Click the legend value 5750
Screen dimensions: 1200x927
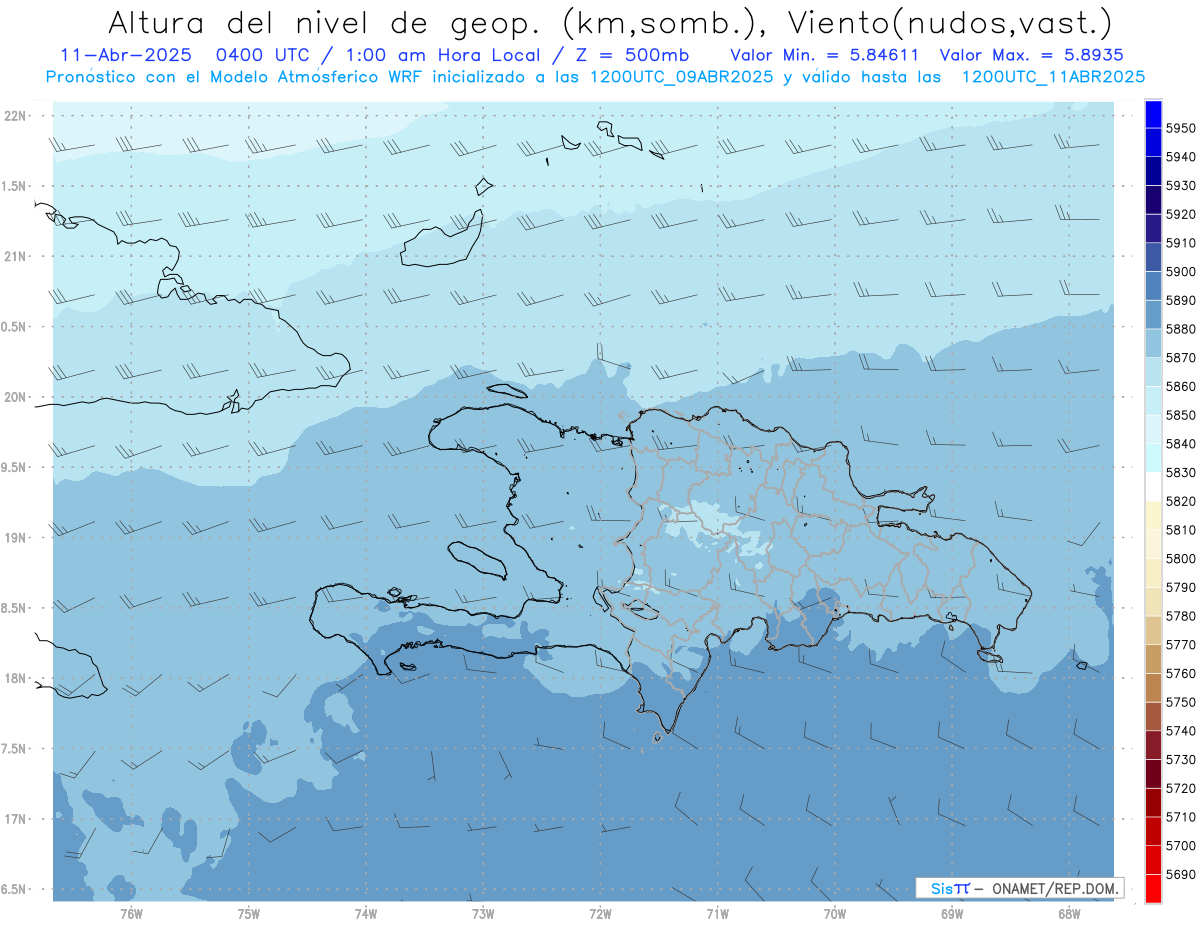[1180, 702]
